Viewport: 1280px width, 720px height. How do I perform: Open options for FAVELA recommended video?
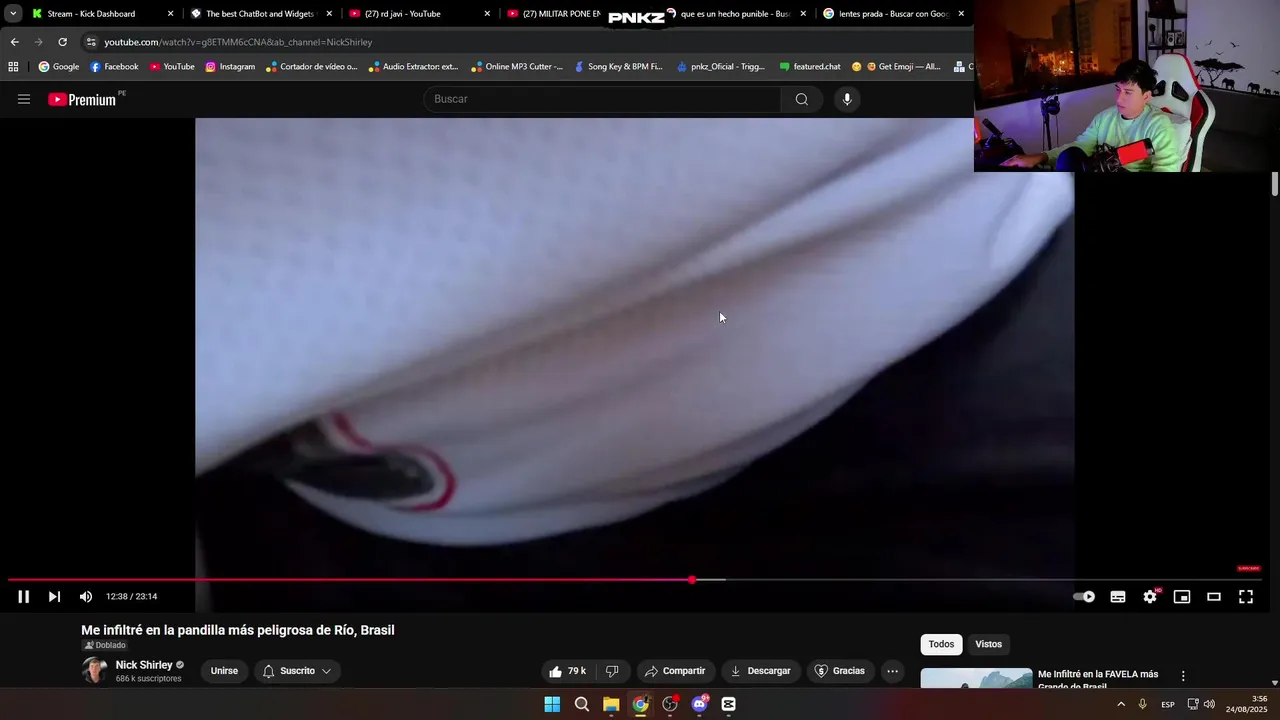(x=1183, y=676)
